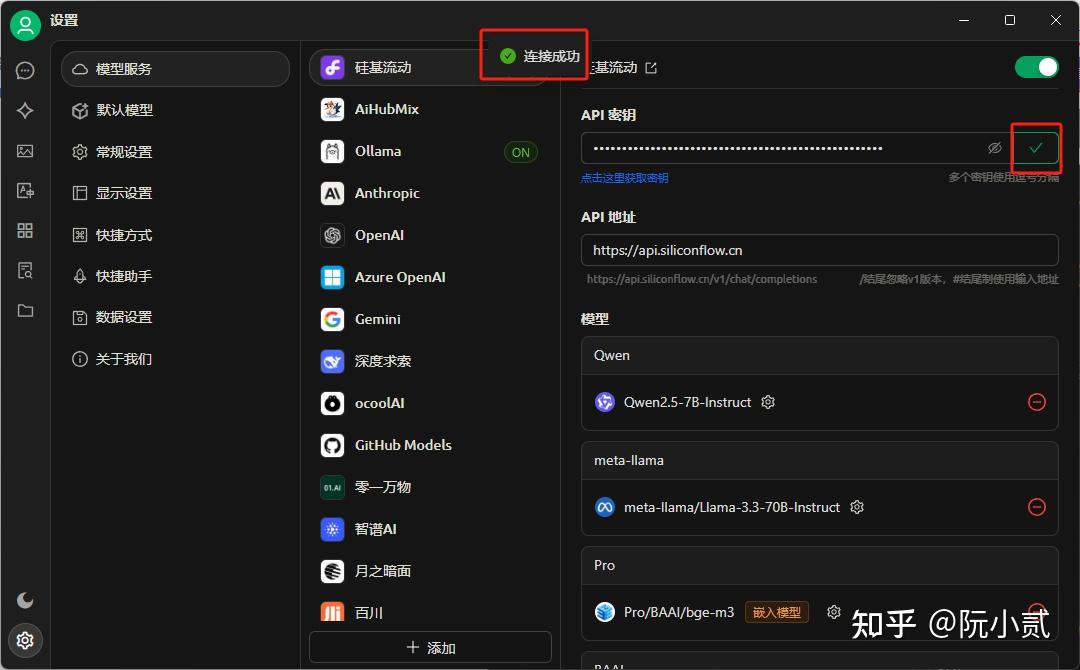Click the API 地址 input field
The image size is (1080, 670).
pyautogui.click(x=820, y=250)
